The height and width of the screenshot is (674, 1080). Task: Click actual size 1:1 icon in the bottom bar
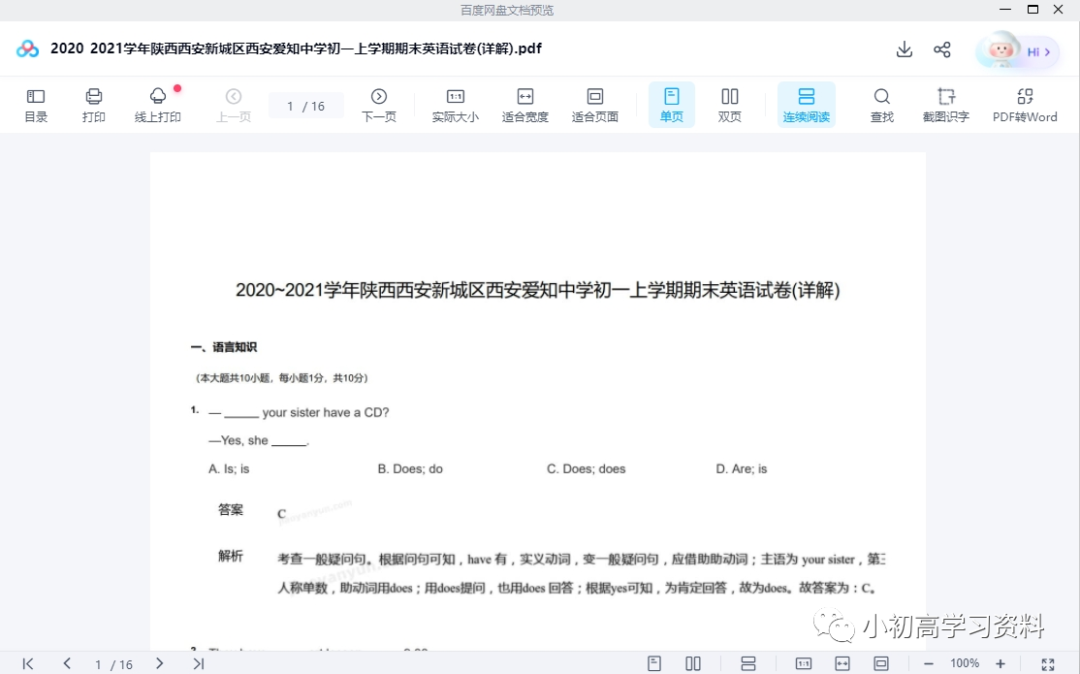(803, 664)
